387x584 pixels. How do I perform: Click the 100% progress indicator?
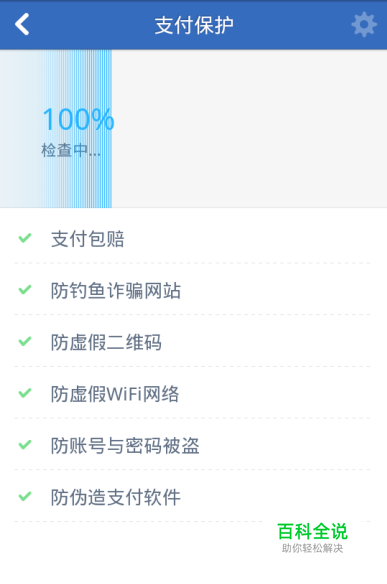click(x=78, y=119)
